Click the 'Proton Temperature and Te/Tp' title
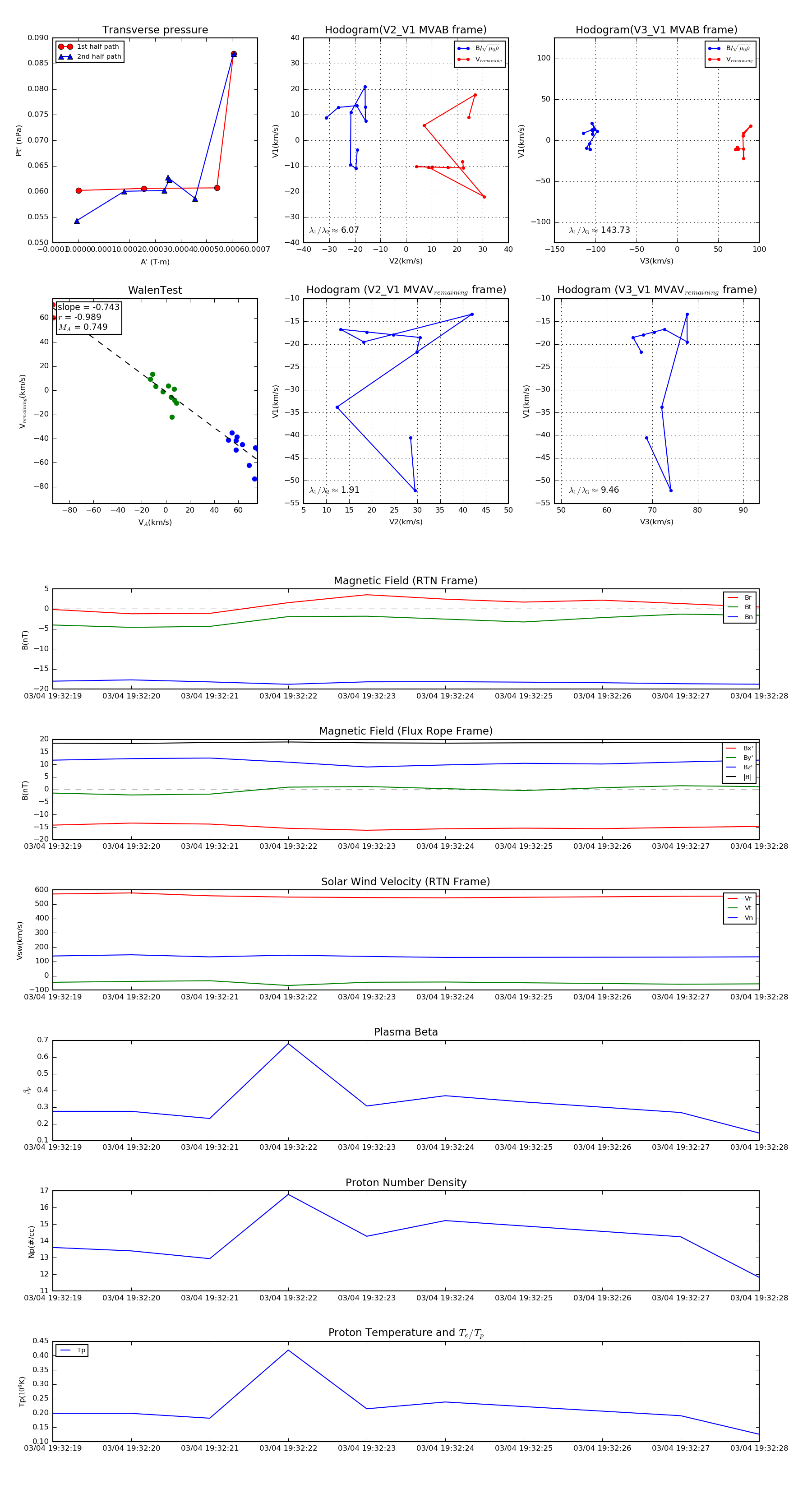The image size is (812, 1489). click(x=406, y=1333)
